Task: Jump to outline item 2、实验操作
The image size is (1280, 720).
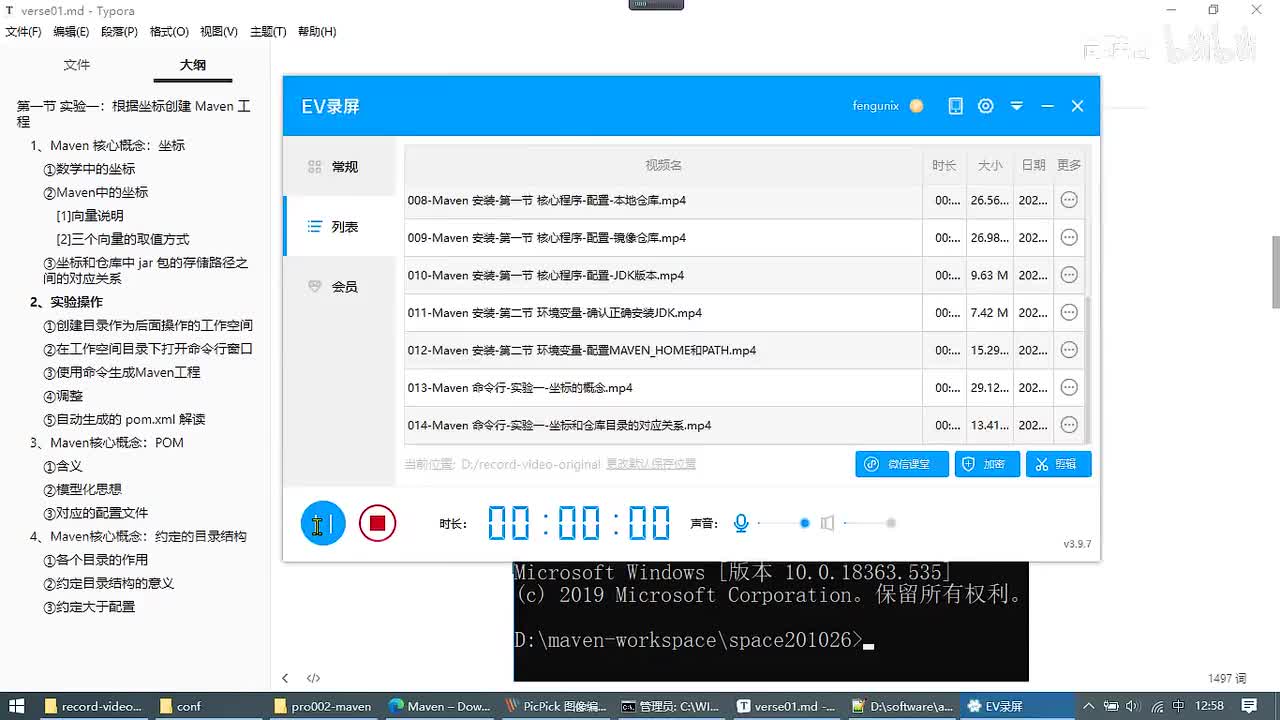Action: tap(66, 302)
